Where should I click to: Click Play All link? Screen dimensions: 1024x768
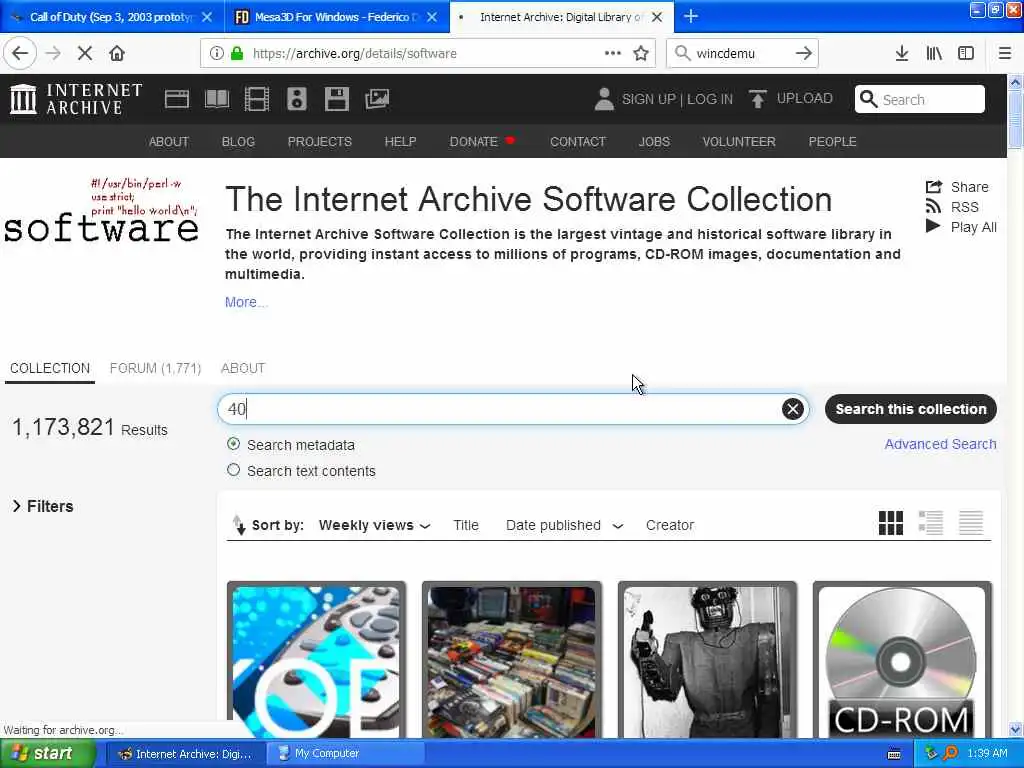pyautogui.click(x=961, y=227)
